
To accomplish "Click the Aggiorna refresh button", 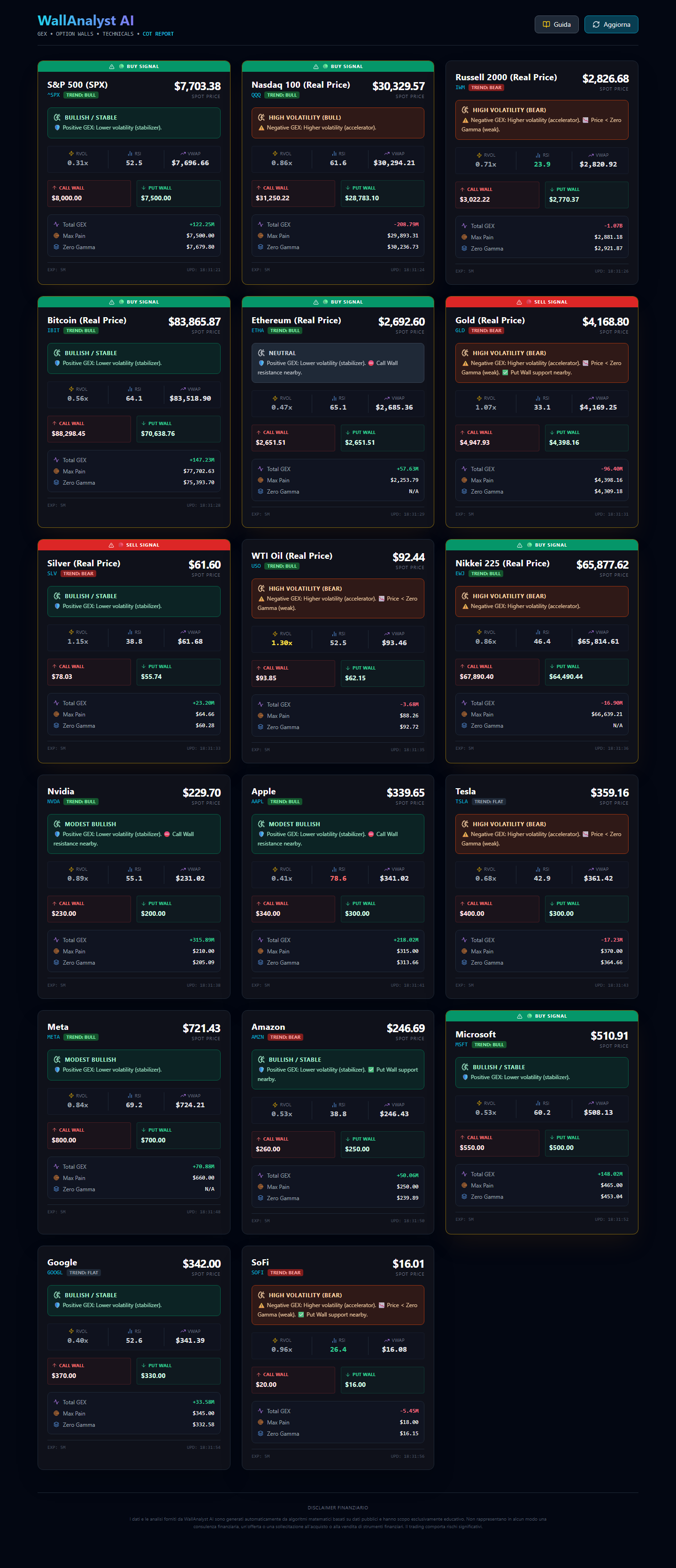I will pyautogui.click(x=611, y=24).
